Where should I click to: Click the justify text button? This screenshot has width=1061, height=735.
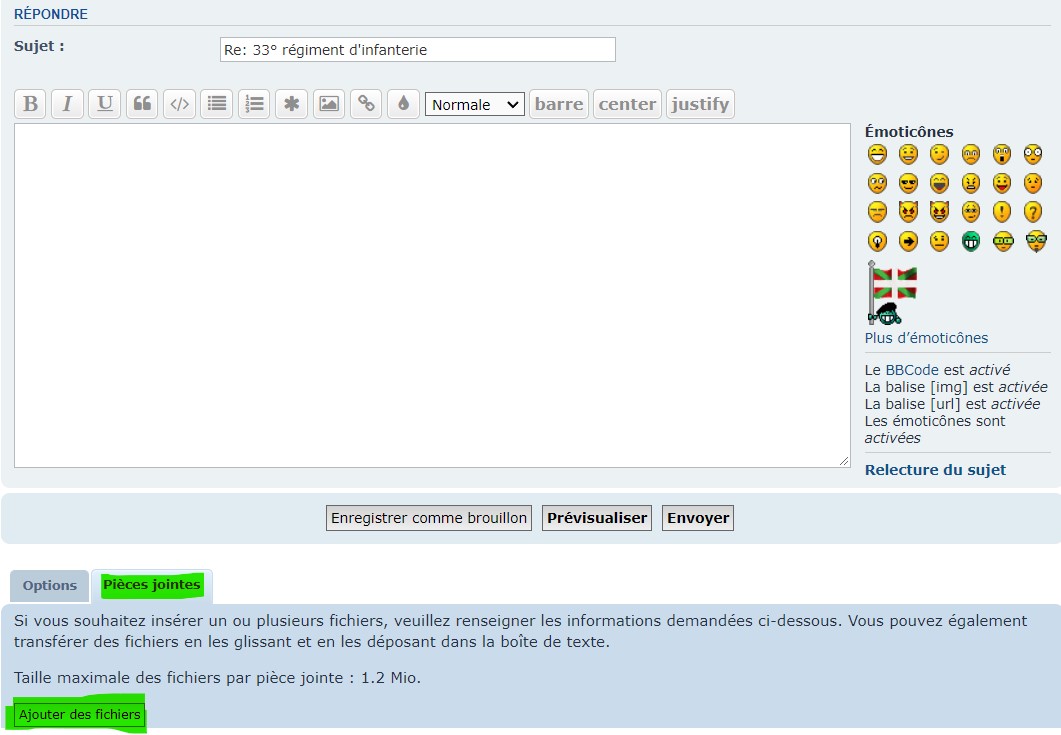click(x=700, y=104)
